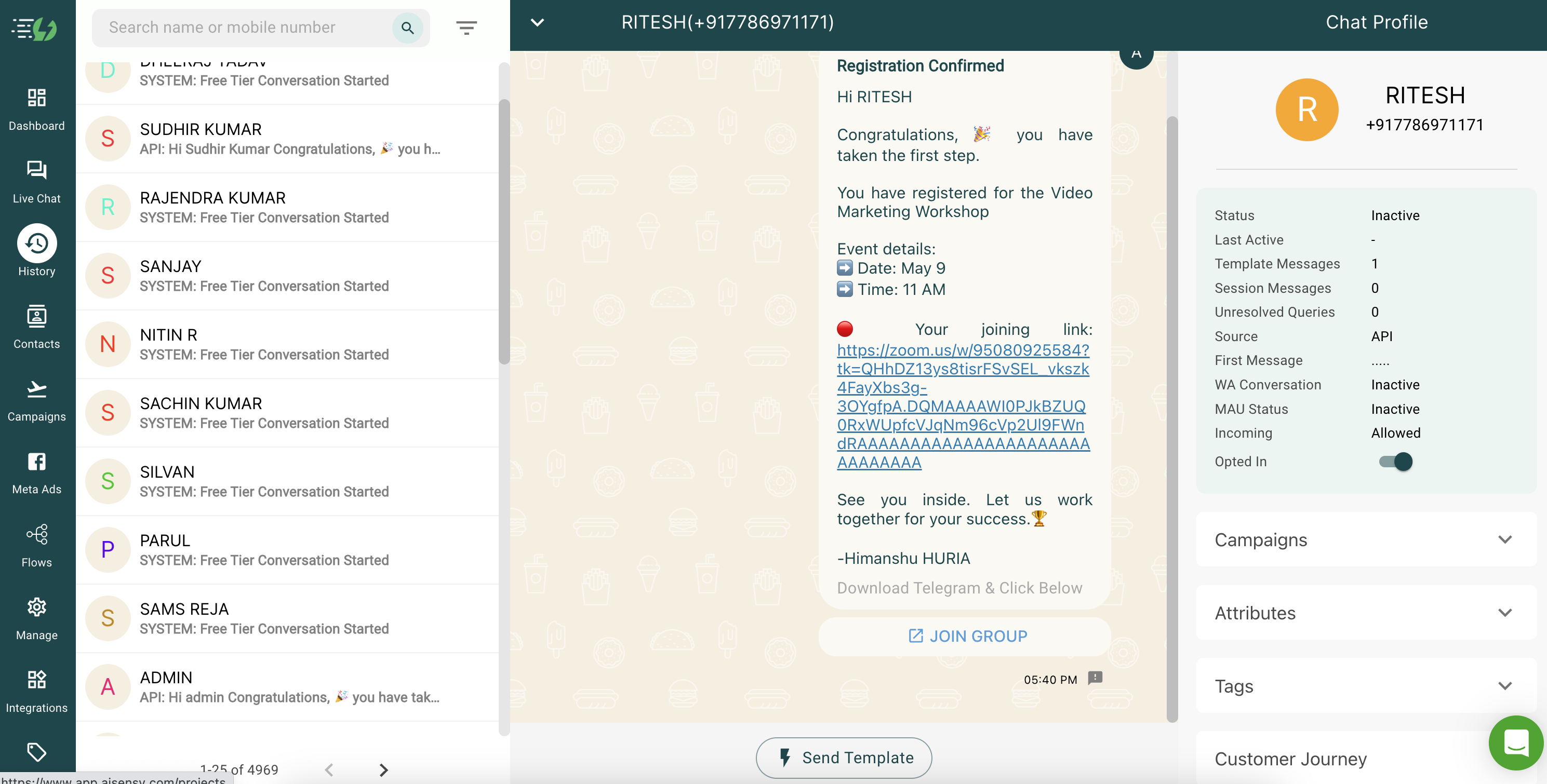The height and width of the screenshot is (784, 1547).
Task: Open RAJENDRA KUMAR conversation
Action: click(x=288, y=207)
